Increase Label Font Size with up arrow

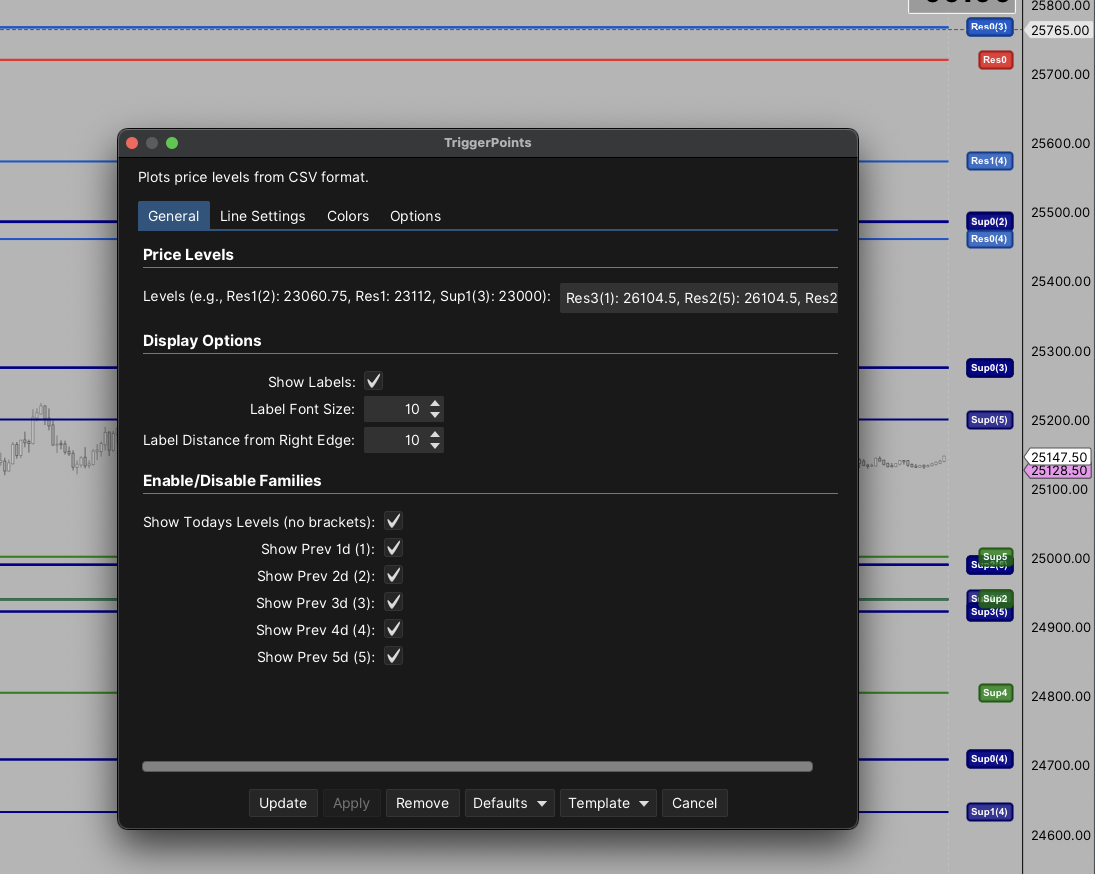(x=435, y=404)
